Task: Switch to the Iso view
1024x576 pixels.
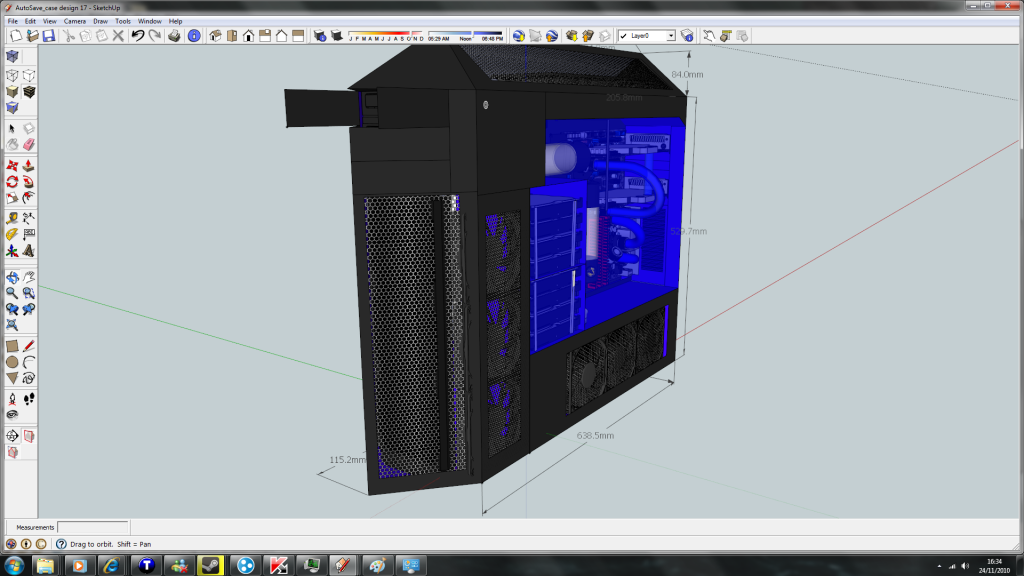Action: point(214,36)
